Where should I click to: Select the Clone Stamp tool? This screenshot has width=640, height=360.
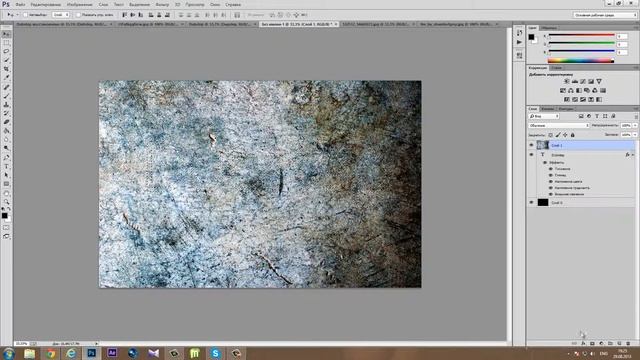pyautogui.click(x=6, y=104)
